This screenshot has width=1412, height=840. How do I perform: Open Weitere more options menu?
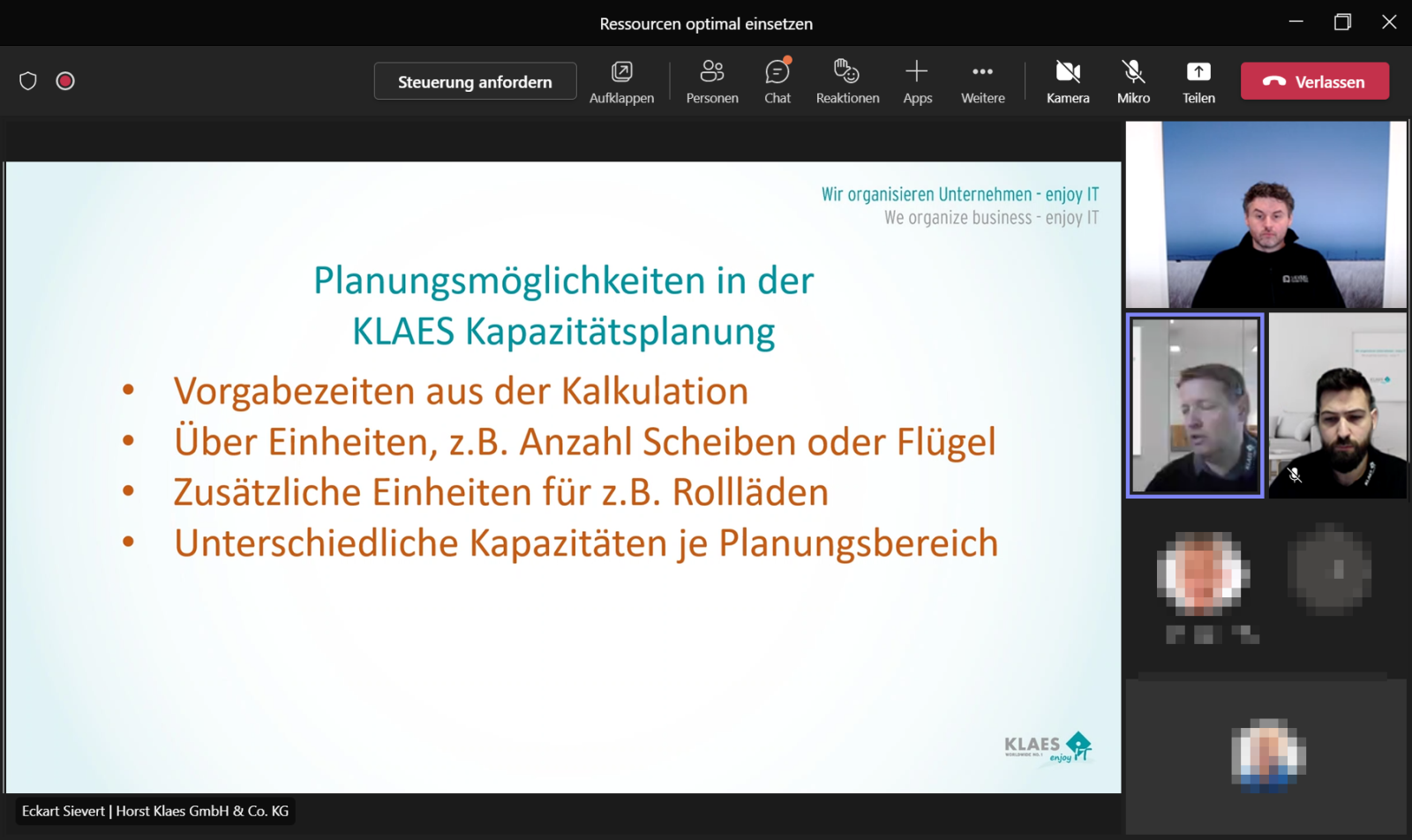pyautogui.click(x=982, y=82)
